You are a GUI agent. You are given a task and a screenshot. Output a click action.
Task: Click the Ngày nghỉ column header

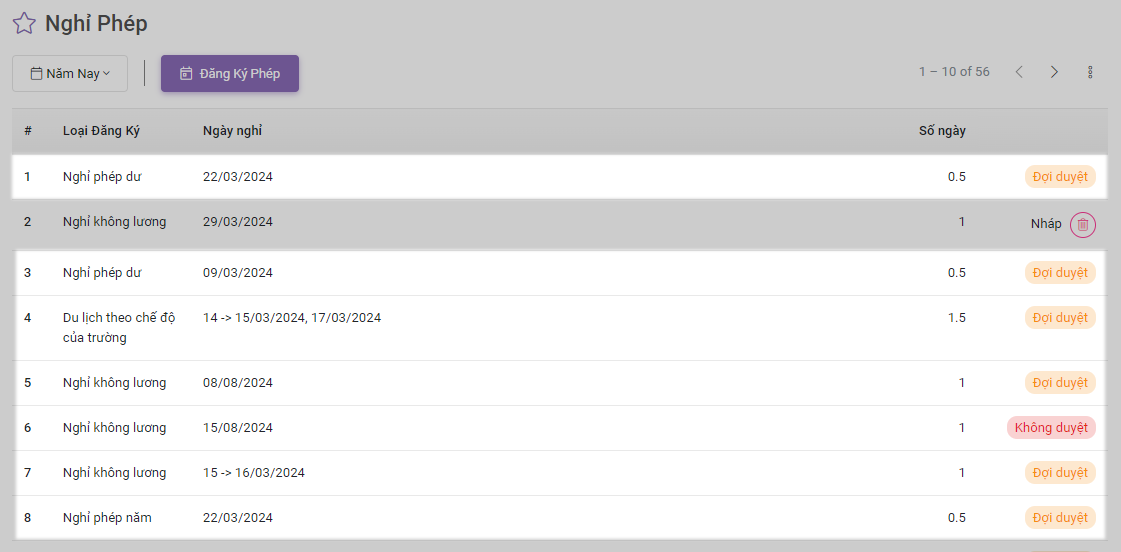click(x=232, y=131)
